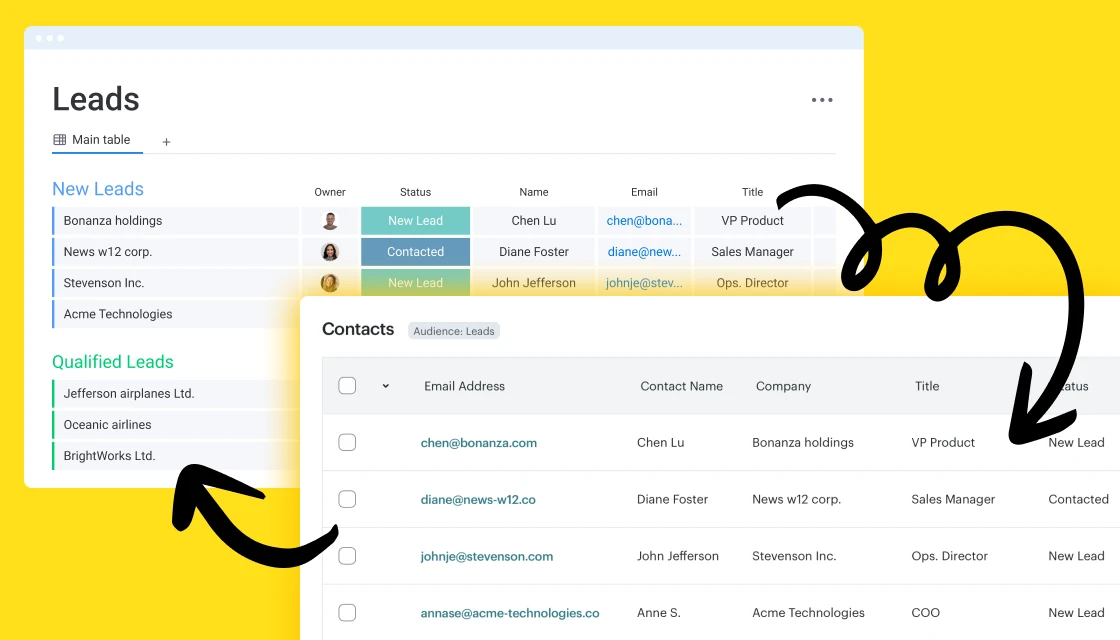The height and width of the screenshot is (640, 1120).
Task: Open the board options three-dot menu
Action: 822,99
